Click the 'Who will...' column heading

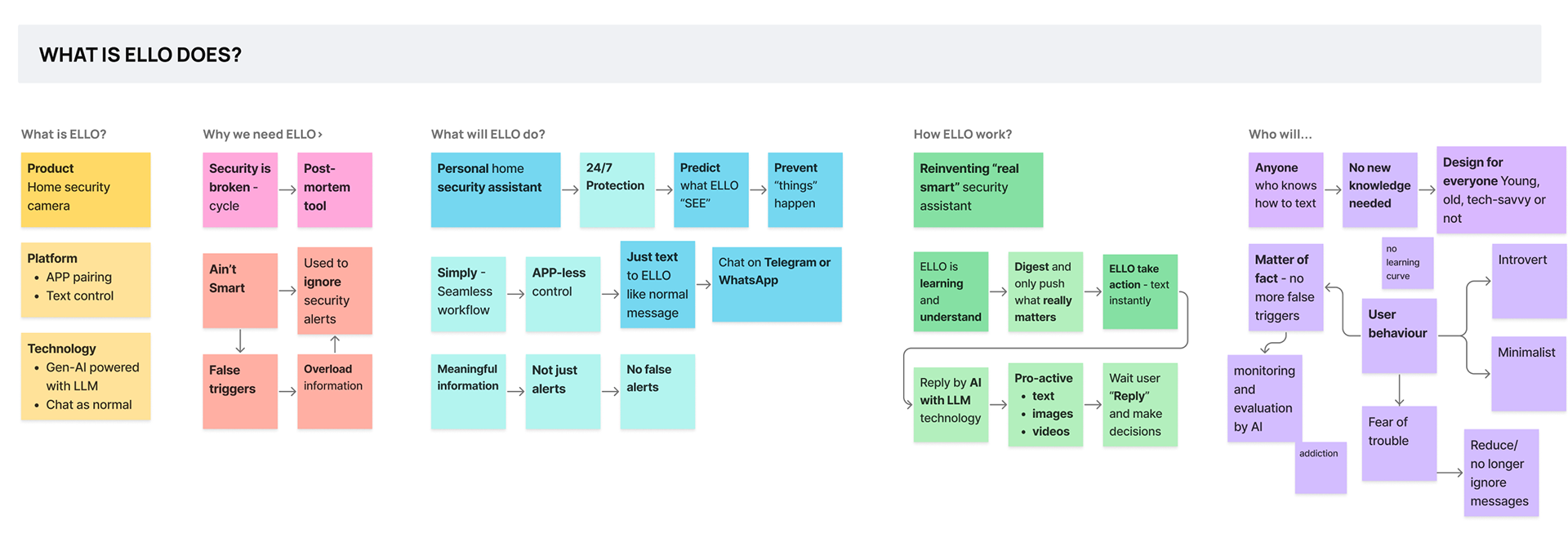(x=1280, y=134)
